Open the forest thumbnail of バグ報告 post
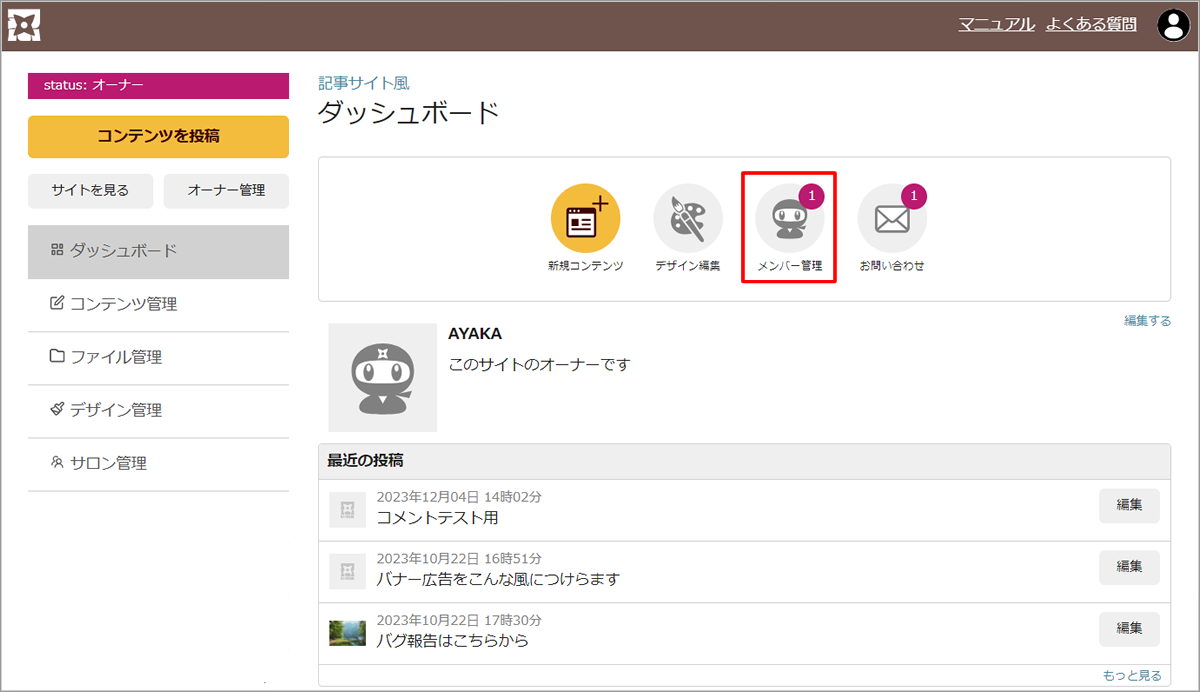 347,633
